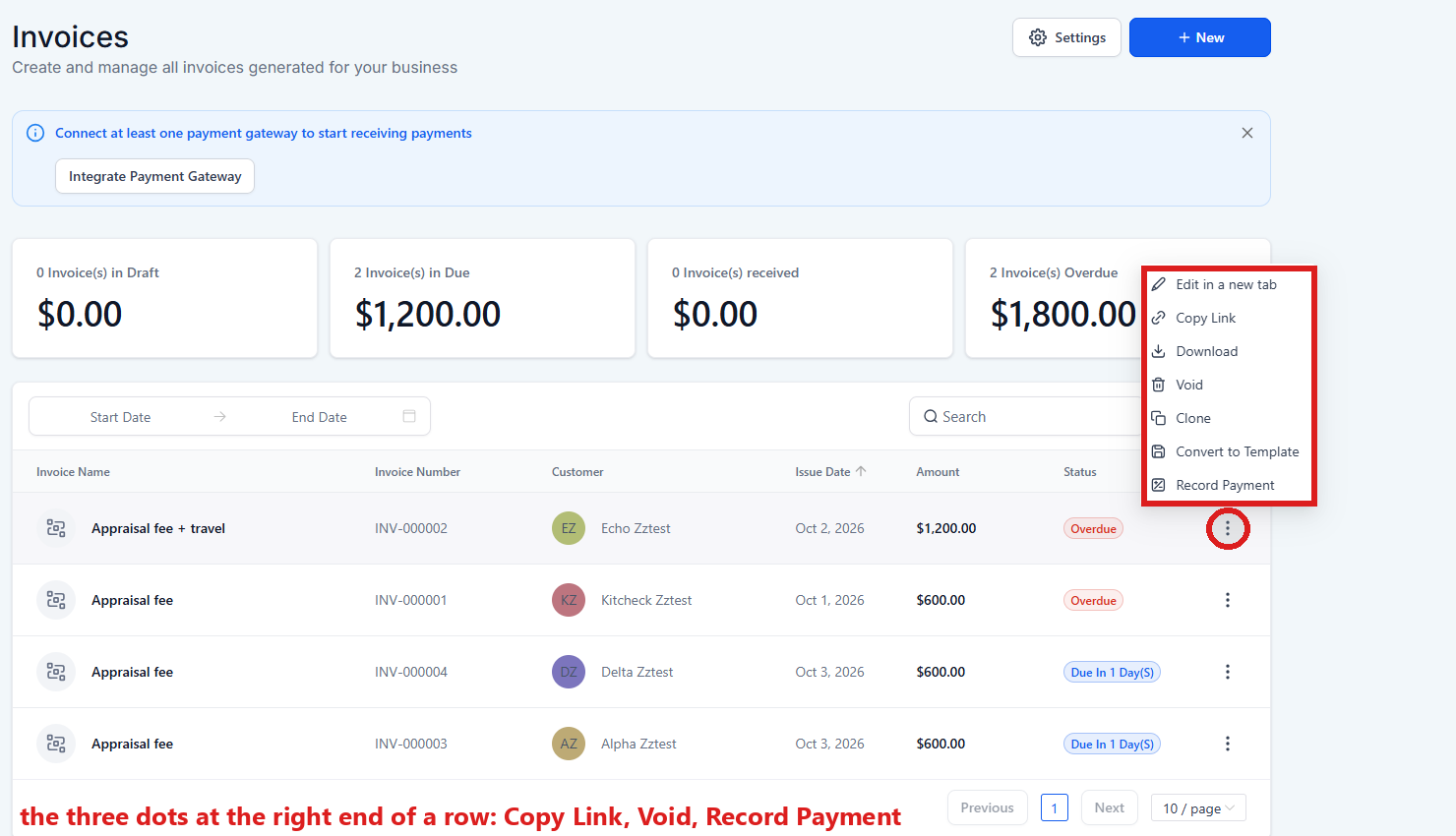Screen dimensions: 1456x836
Task: Click the info icon in the gateway notice
Action: point(35,133)
